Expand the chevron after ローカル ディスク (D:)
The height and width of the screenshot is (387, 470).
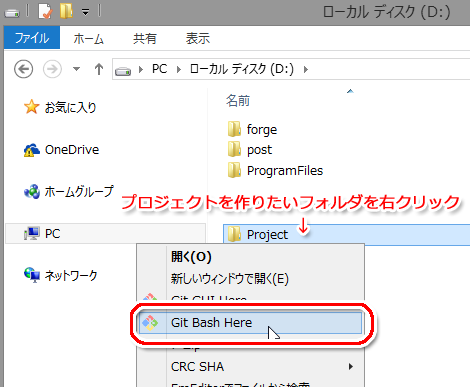[x=306, y=70]
